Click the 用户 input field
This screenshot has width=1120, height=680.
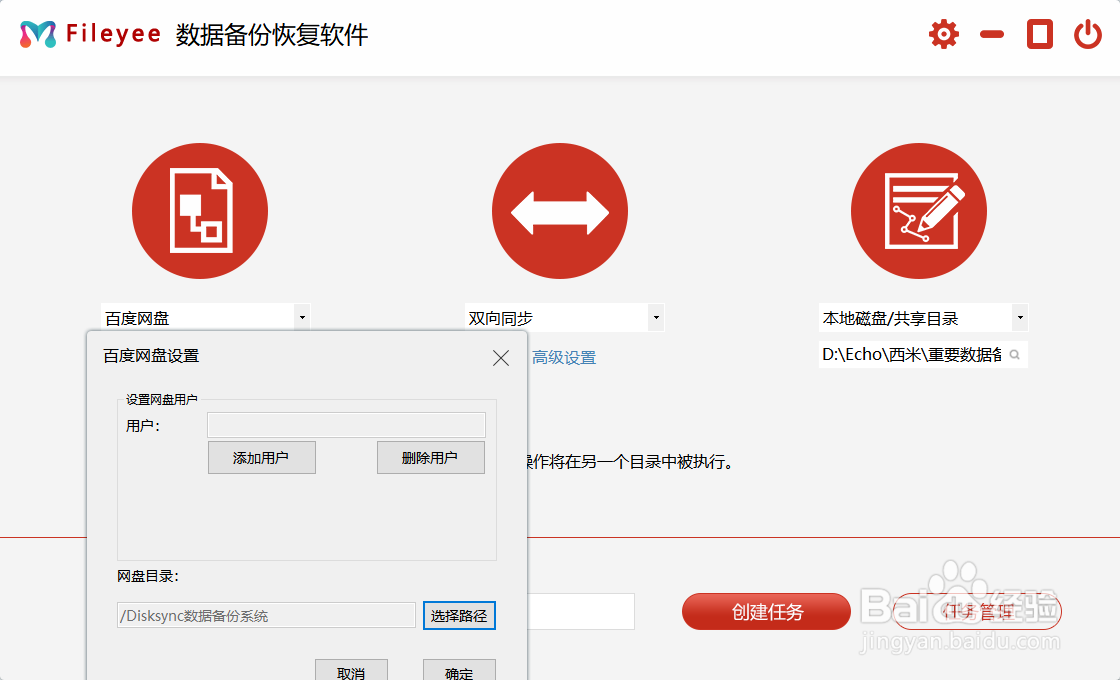345,424
